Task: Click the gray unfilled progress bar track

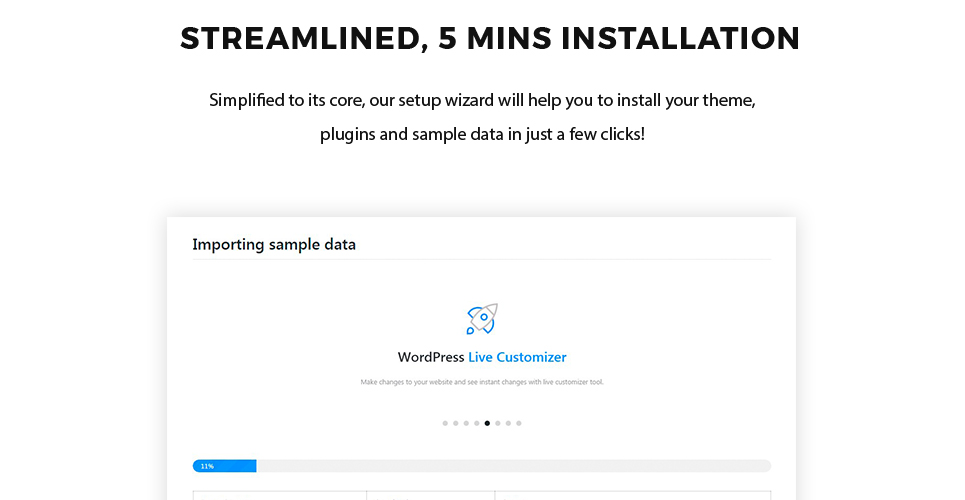Action: tap(514, 466)
